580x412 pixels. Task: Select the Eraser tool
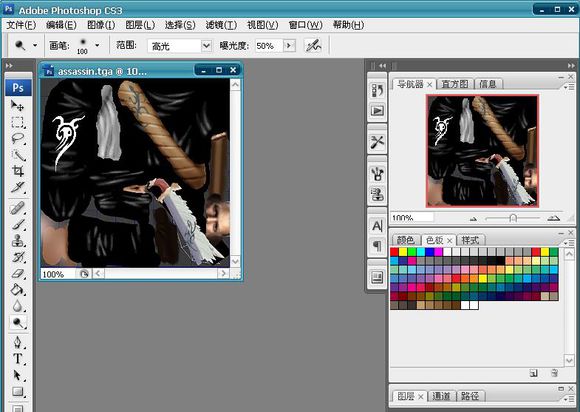pyautogui.click(x=17, y=273)
